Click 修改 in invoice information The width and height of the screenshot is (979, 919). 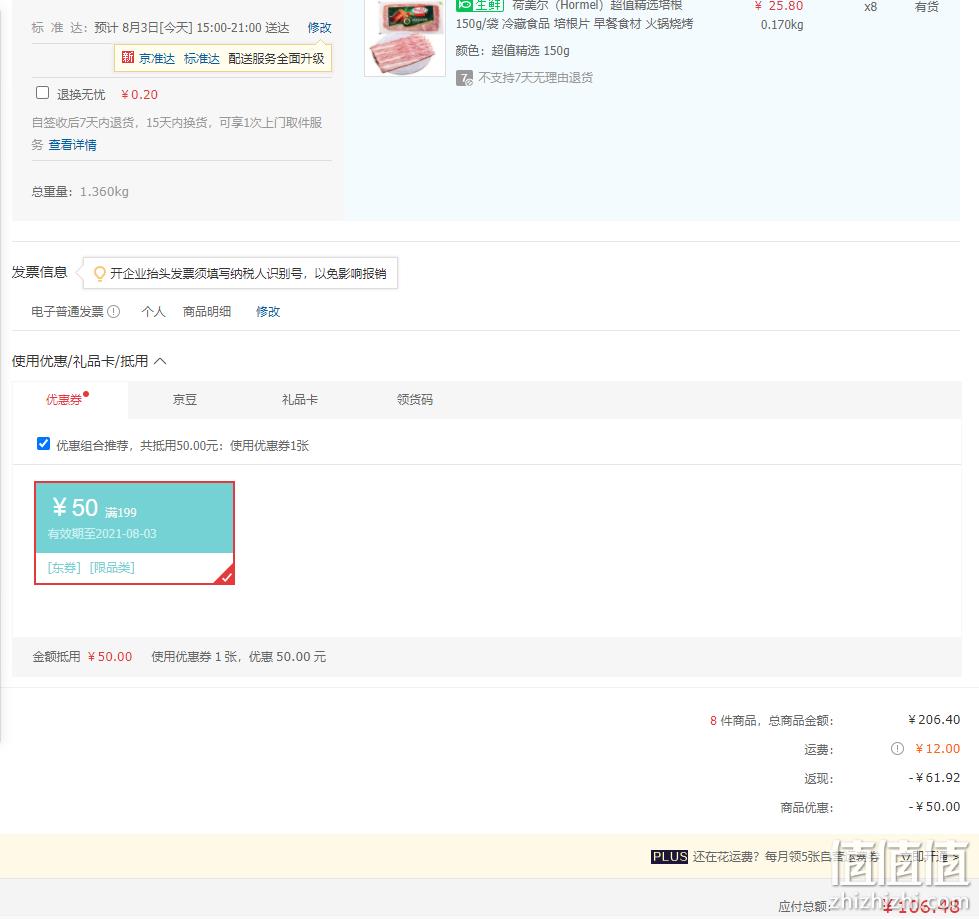(x=268, y=311)
